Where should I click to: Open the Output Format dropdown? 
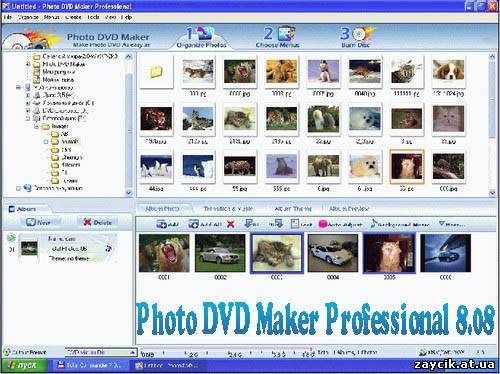[101, 352]
